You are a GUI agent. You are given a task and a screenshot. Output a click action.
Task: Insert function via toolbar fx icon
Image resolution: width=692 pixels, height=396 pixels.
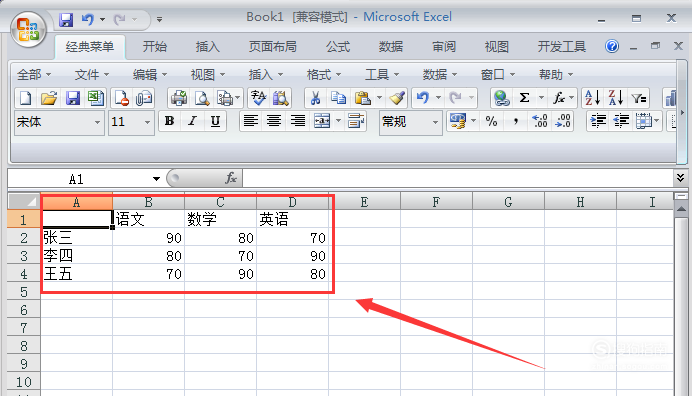click(559, 98)
